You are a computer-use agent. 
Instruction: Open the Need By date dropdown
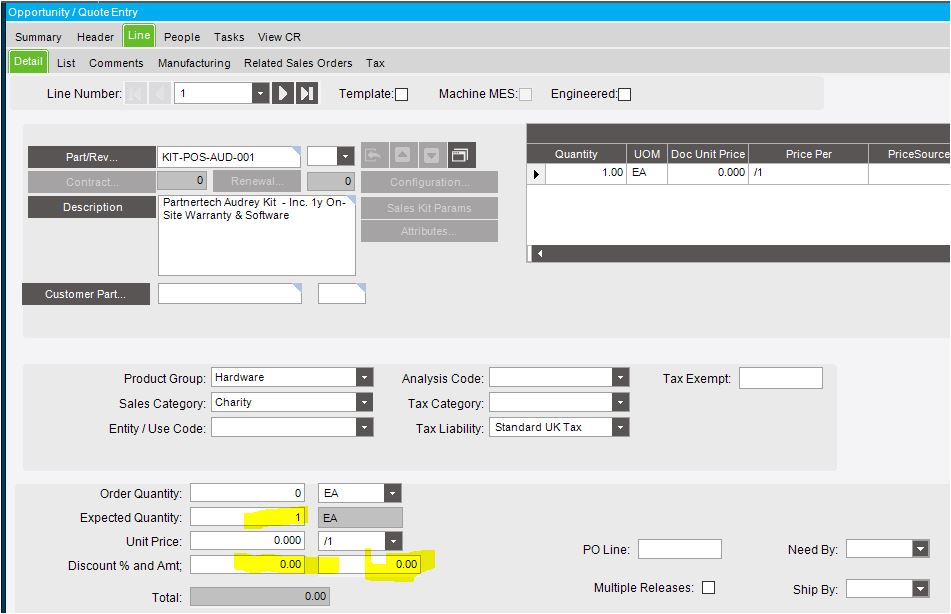pos(921,549)
